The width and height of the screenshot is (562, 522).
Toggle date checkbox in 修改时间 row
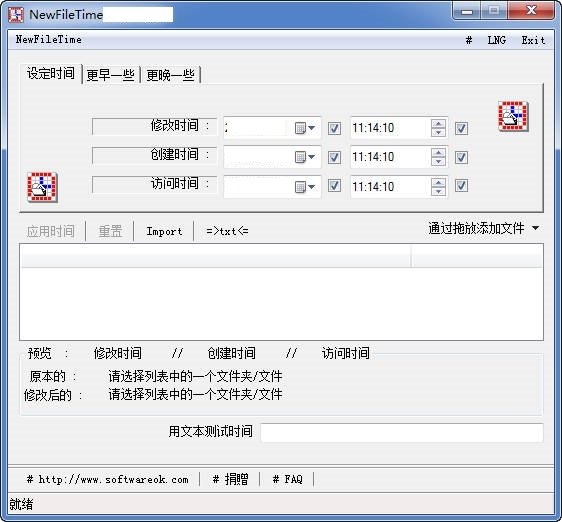334,128
